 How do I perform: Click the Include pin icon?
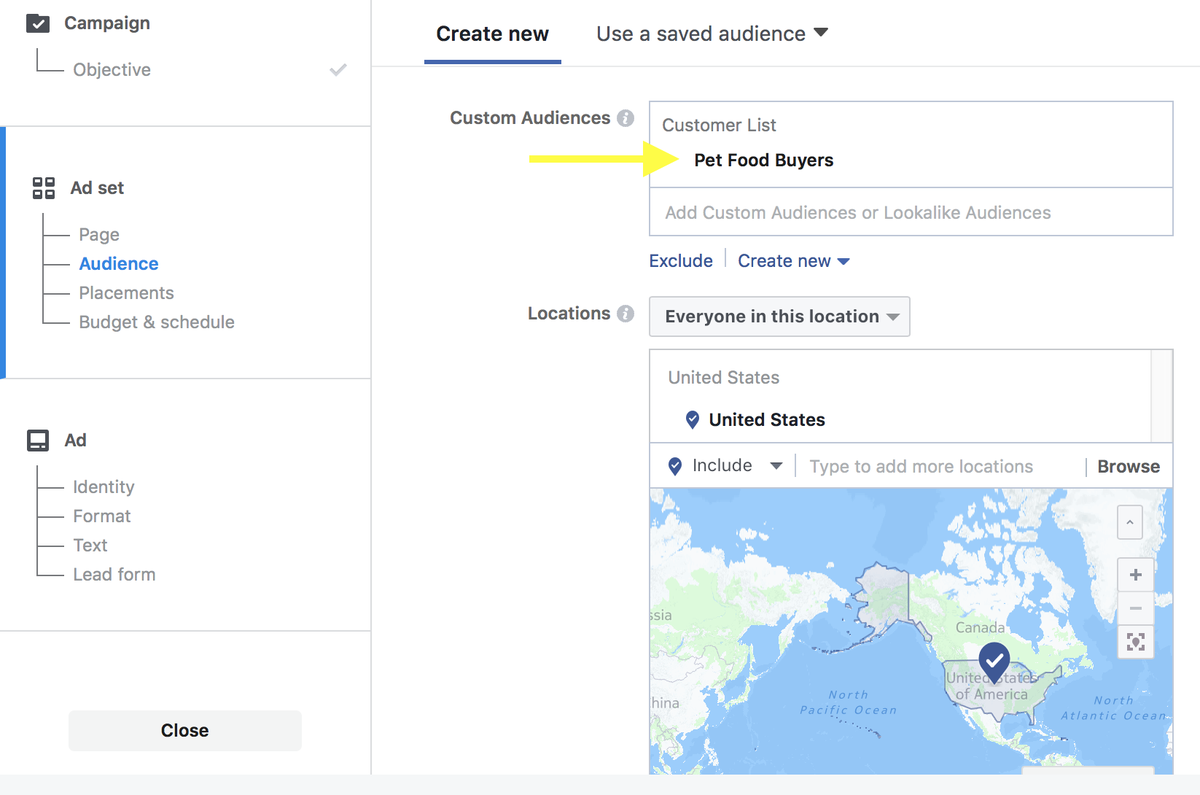click(x=675, y=466)
